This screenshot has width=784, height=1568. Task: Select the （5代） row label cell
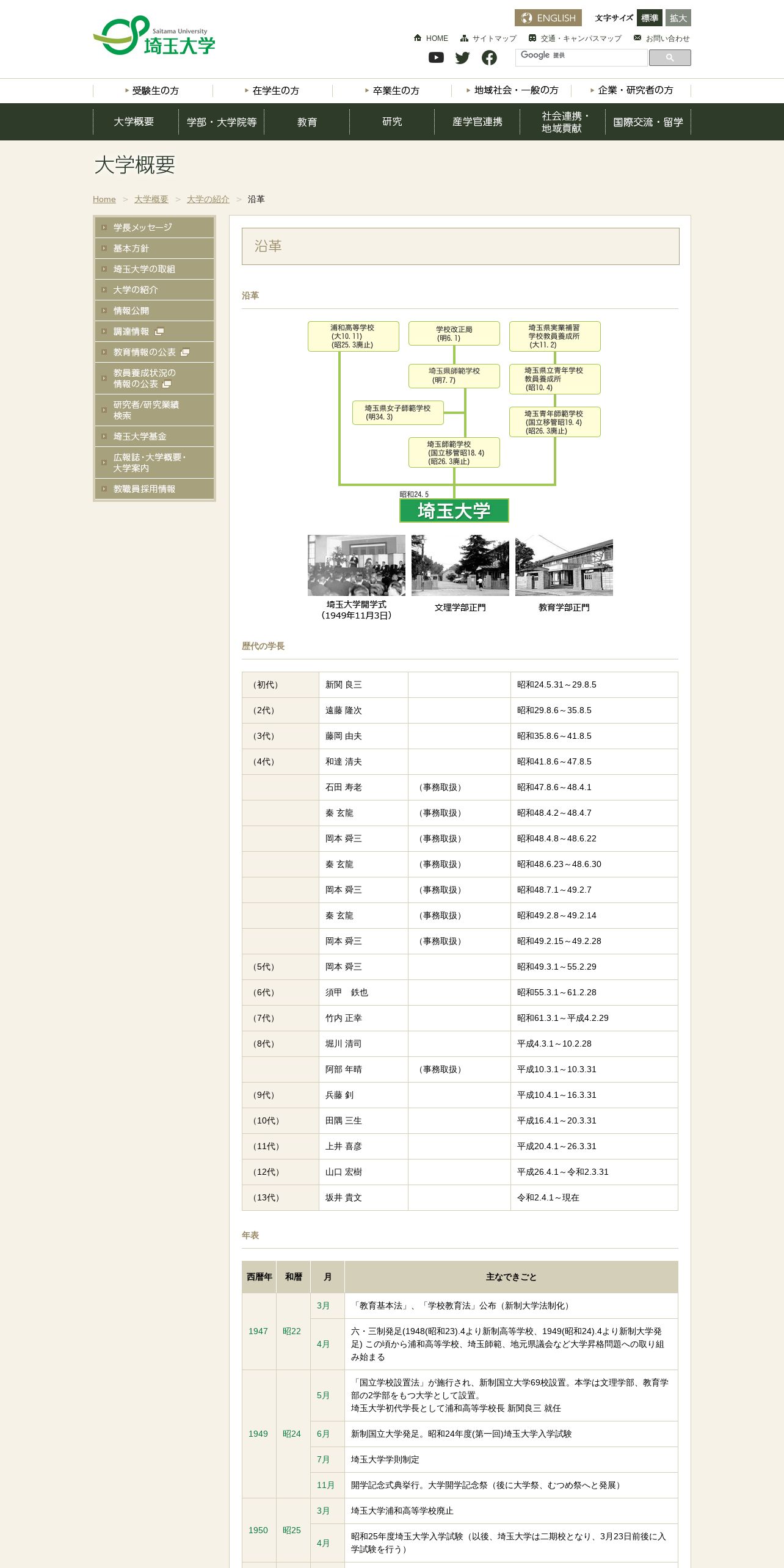[281, 967]
